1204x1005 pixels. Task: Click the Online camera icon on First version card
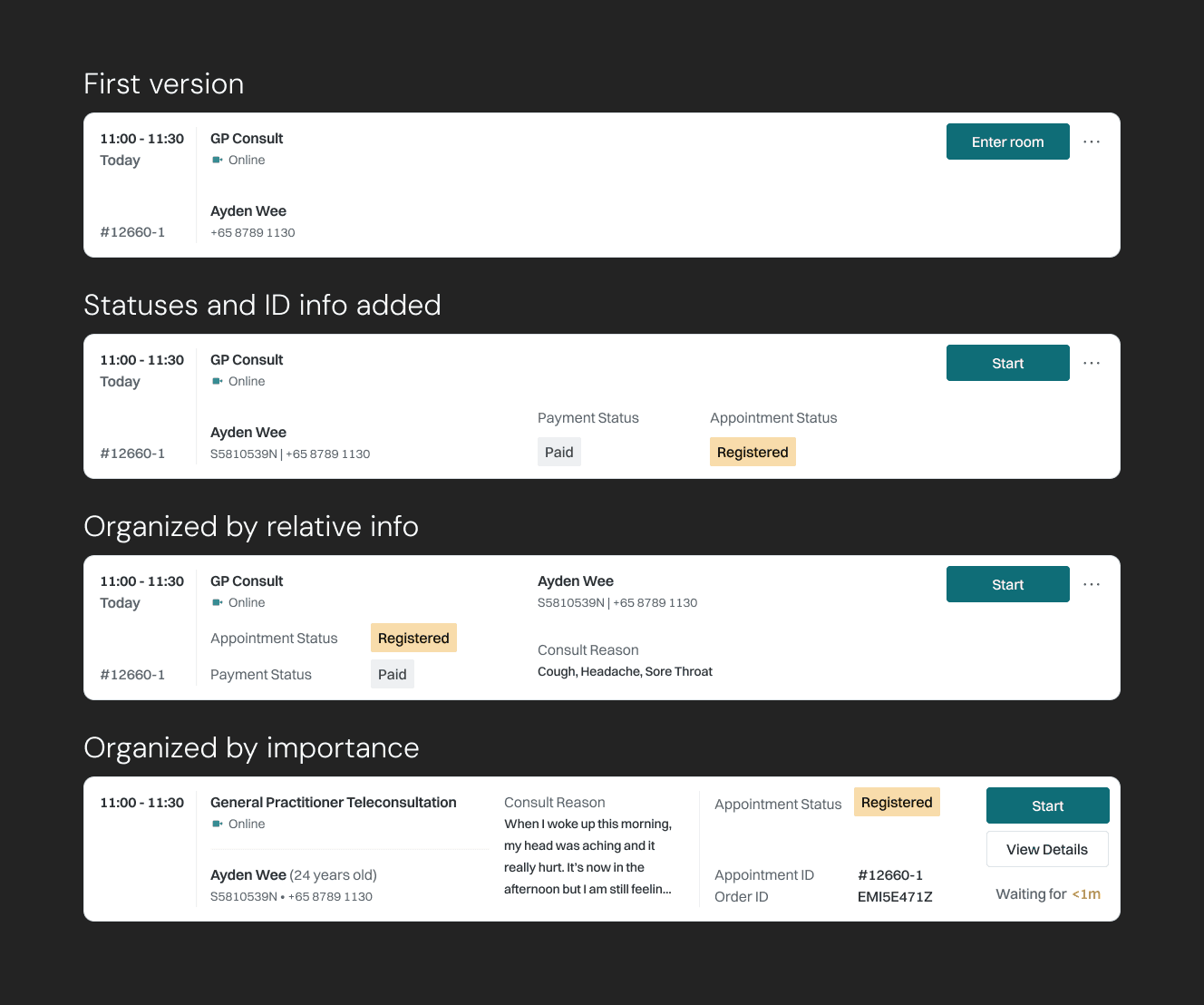click(x=216, y=160)
